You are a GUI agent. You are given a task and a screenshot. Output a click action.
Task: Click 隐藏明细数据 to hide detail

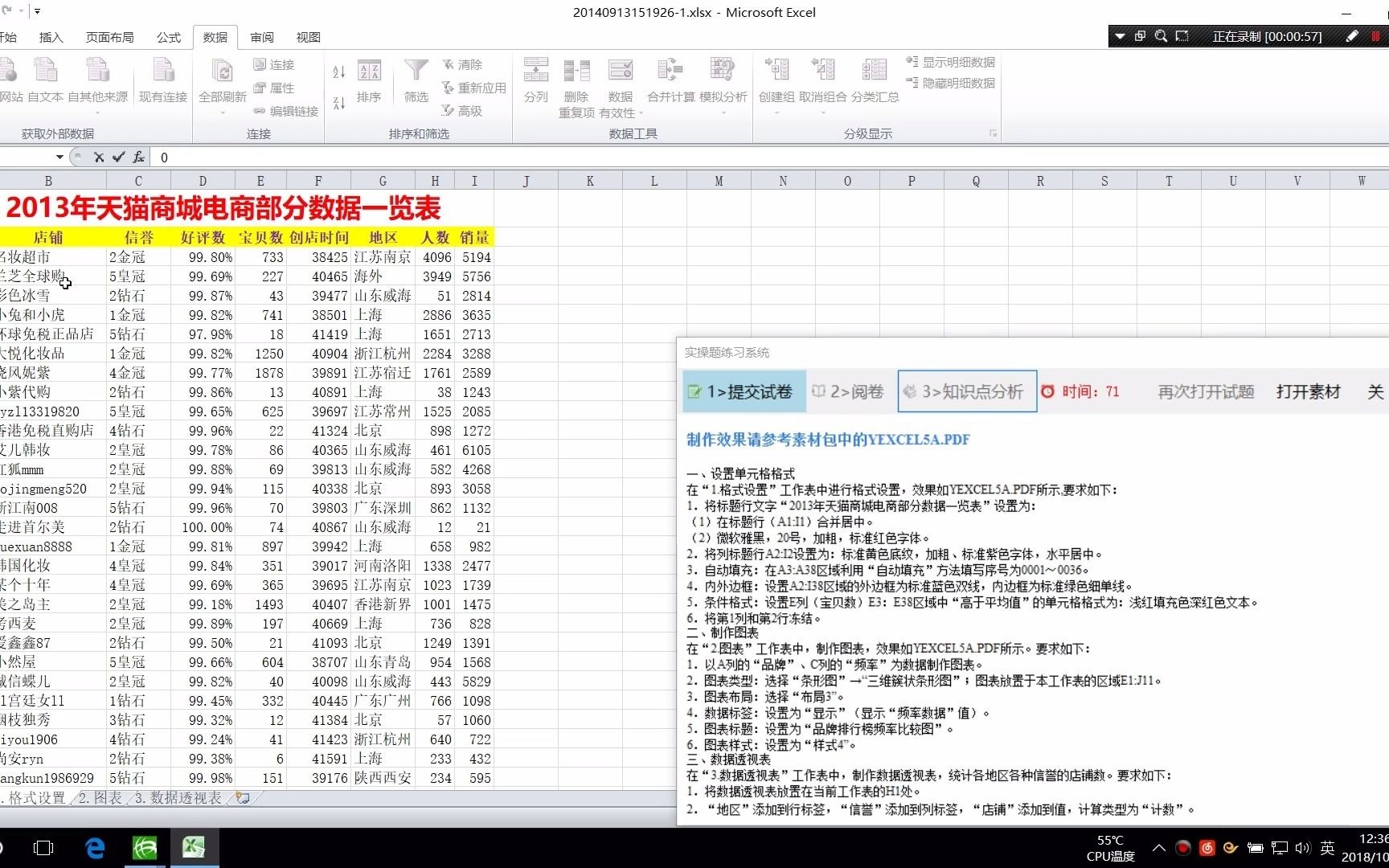pos(951,81)
